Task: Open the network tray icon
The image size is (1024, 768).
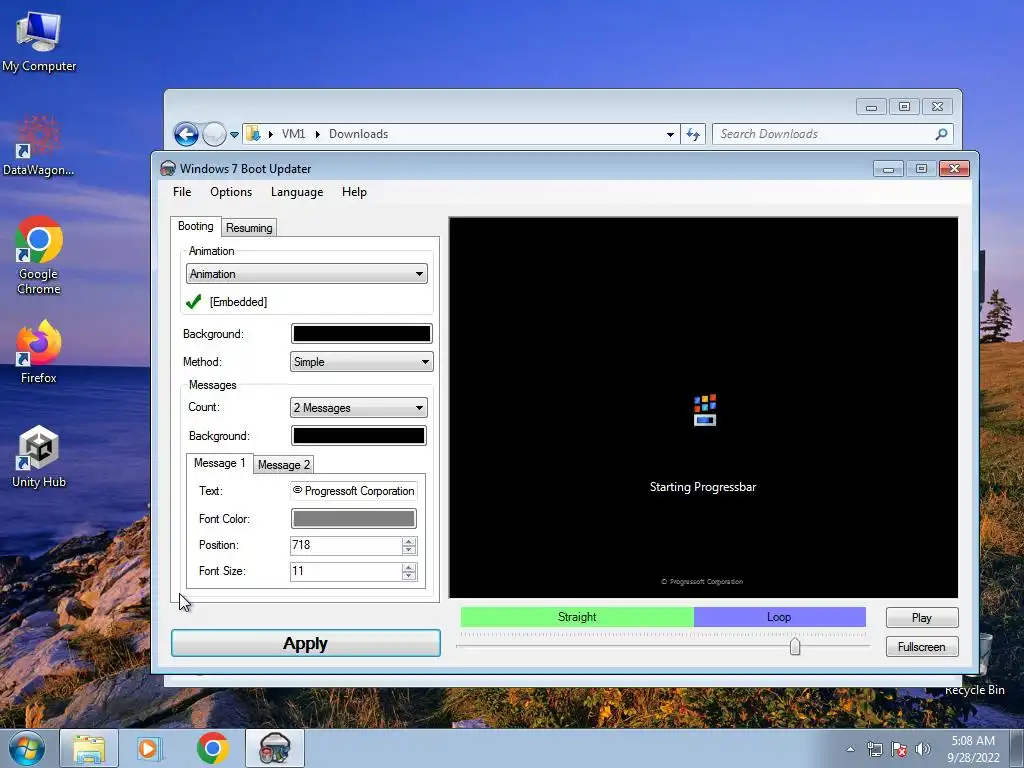Action: pyautogui.click(x=874, y=749)
